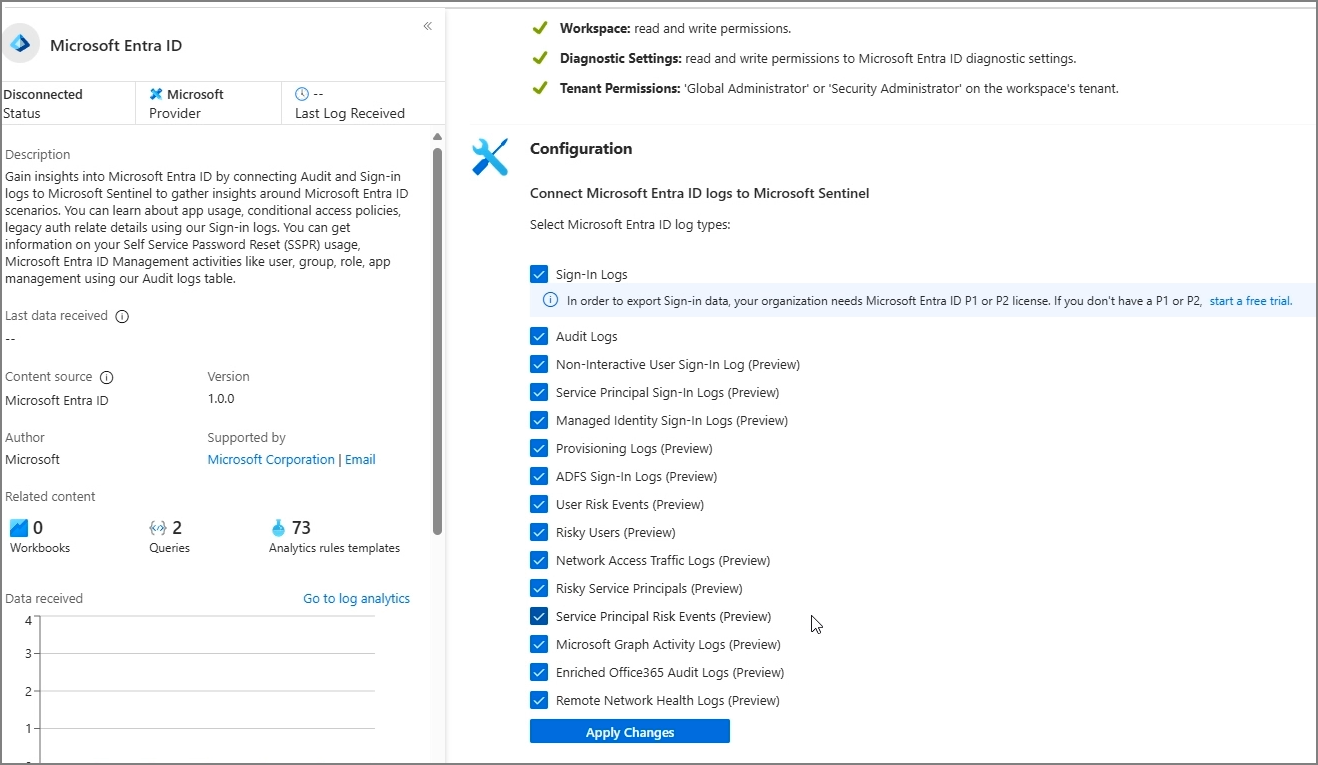
Task: Open the start a free trial link
Action: 1251,300
